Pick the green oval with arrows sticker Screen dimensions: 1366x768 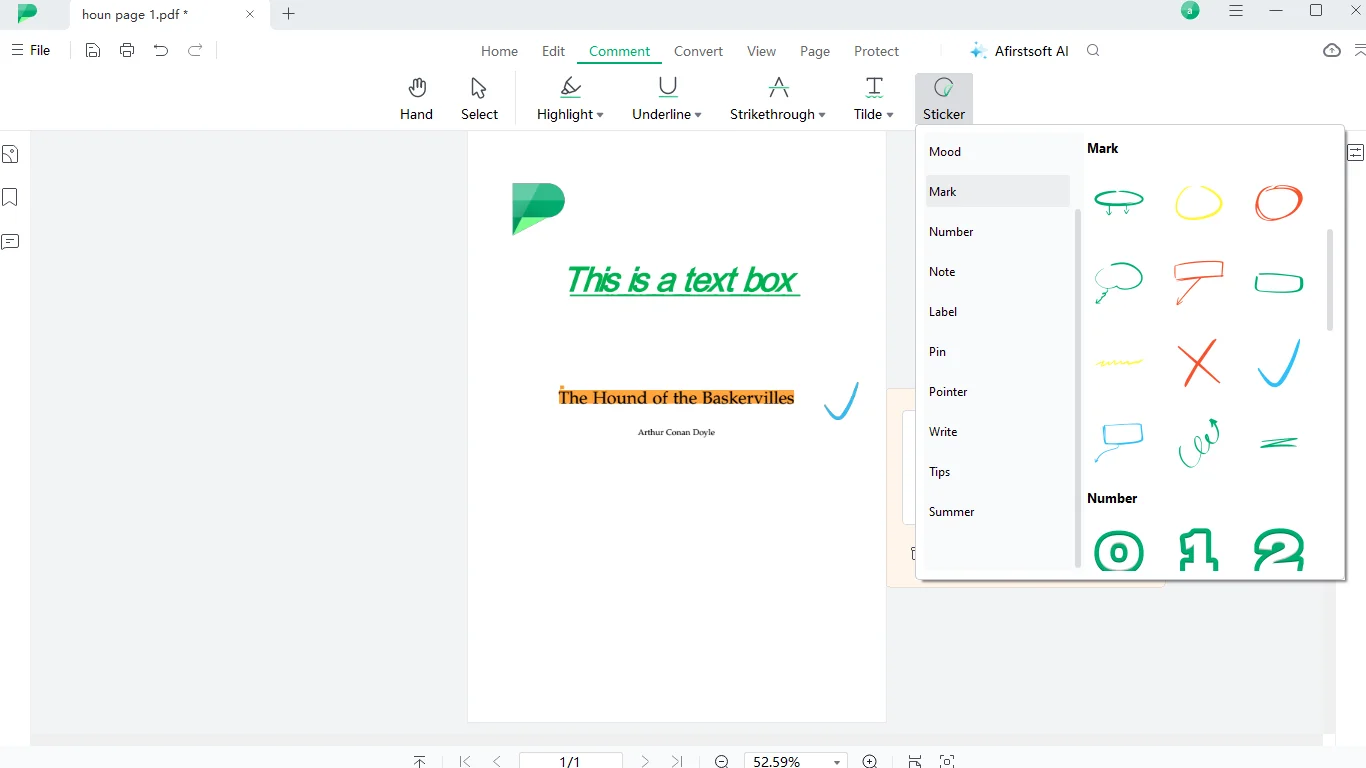coord(1119,202)
